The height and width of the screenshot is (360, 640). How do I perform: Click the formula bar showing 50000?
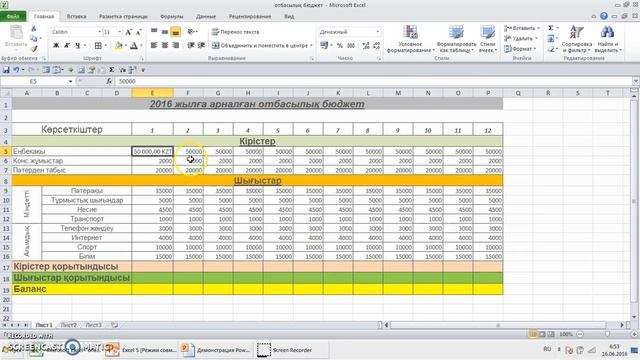tap(373, 81)
